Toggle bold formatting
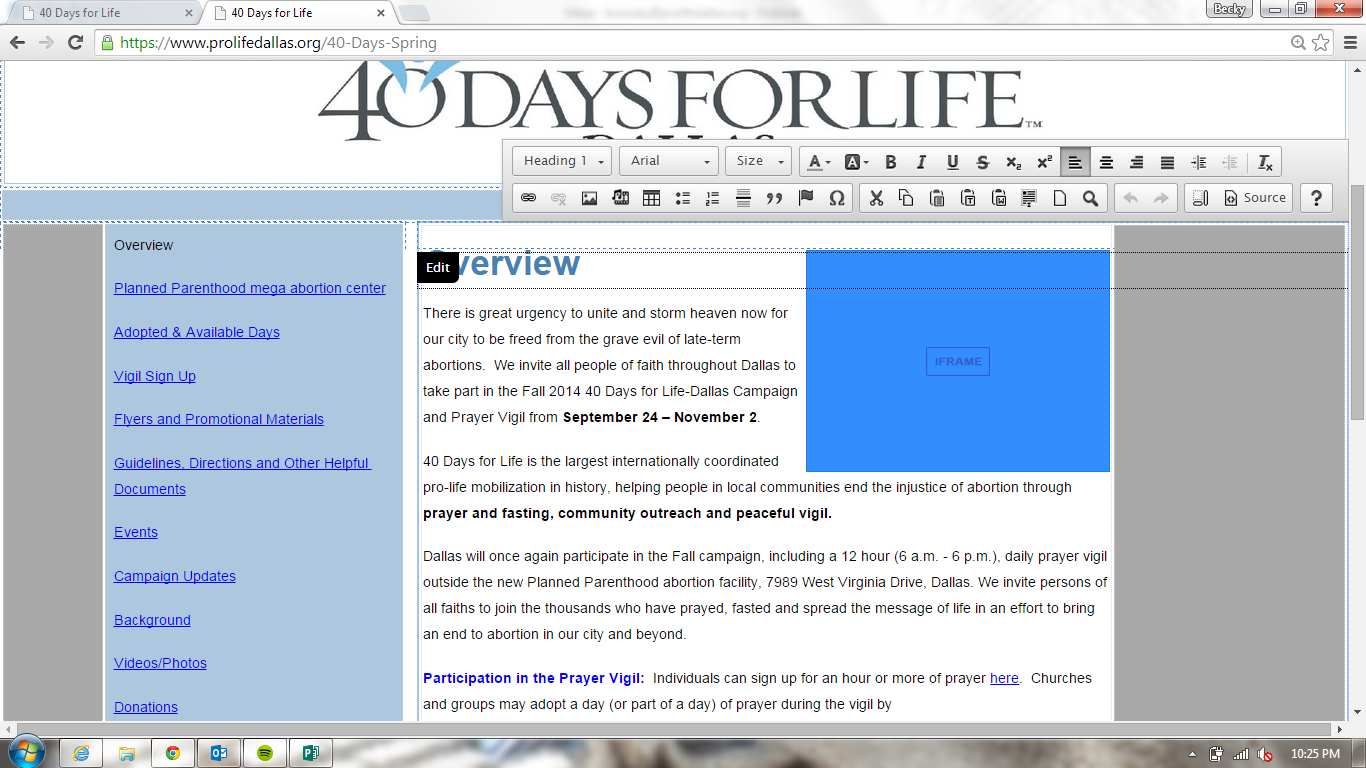 tap(891, 162)
